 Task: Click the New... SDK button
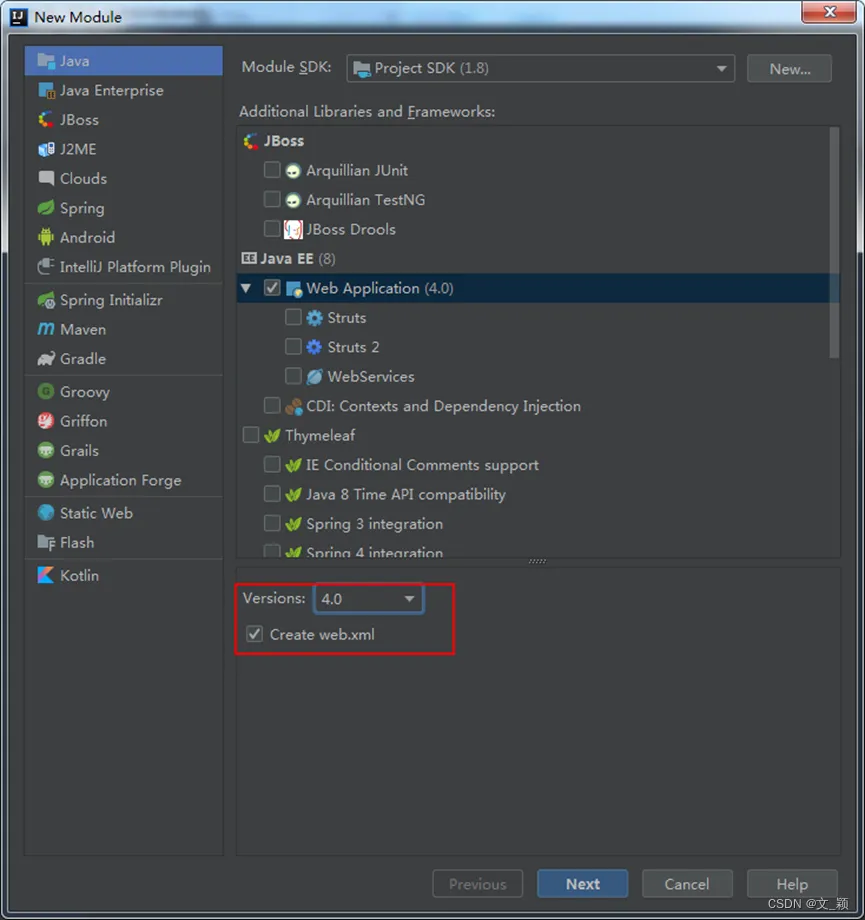point(789,69)
